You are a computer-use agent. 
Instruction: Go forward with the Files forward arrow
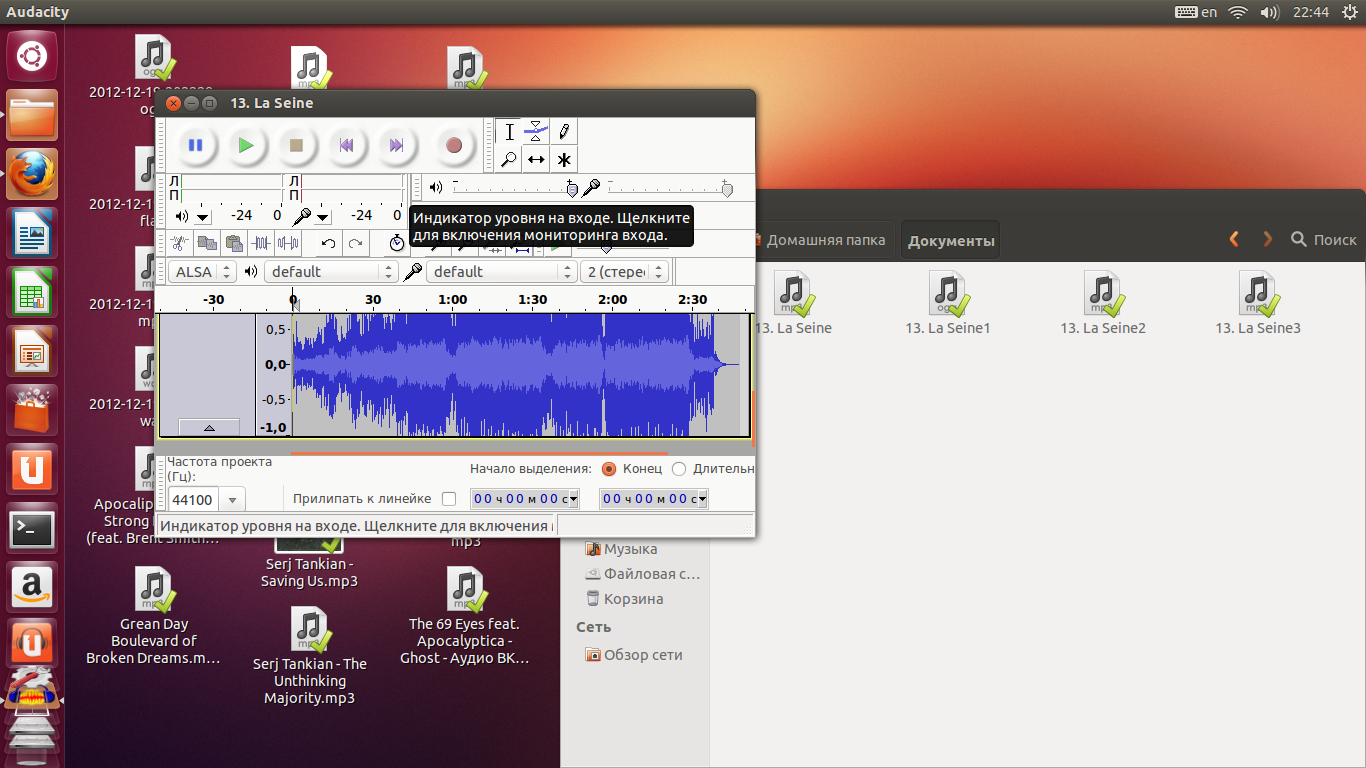click(1268, 239)
